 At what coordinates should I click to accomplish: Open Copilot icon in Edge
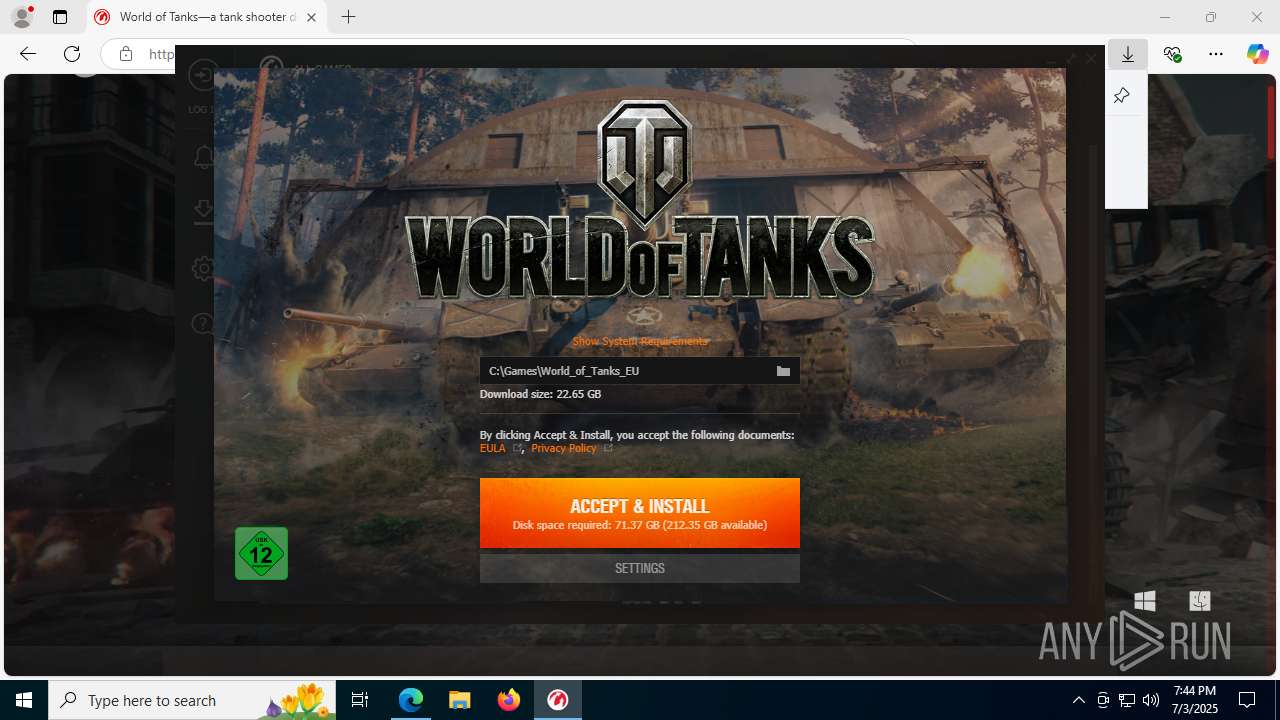pyautogui.click(x=1257, y=54)
